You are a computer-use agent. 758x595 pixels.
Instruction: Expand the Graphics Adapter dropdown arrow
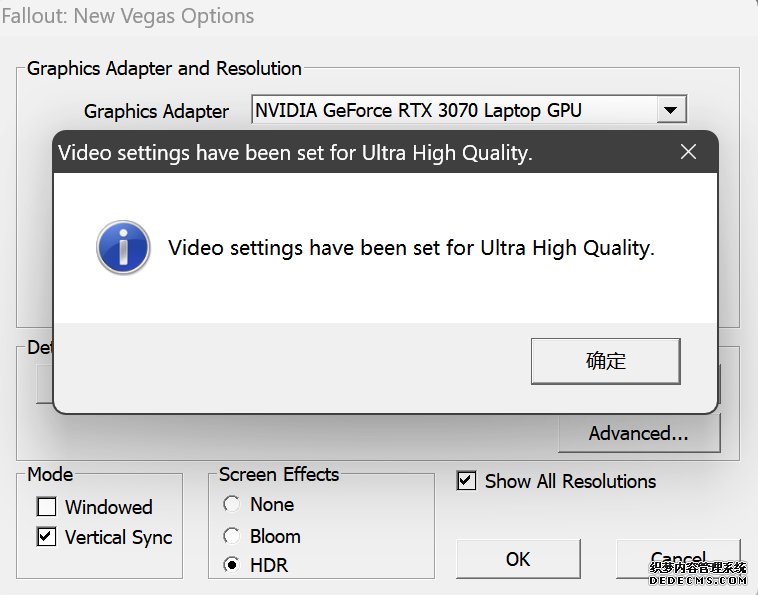(x=671, y=110)
